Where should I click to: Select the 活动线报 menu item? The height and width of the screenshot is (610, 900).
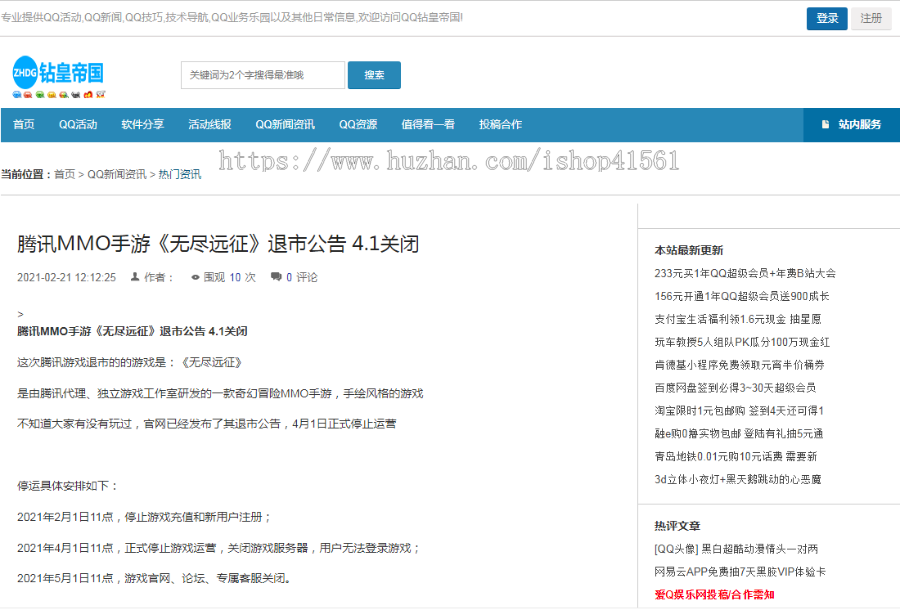210,125
